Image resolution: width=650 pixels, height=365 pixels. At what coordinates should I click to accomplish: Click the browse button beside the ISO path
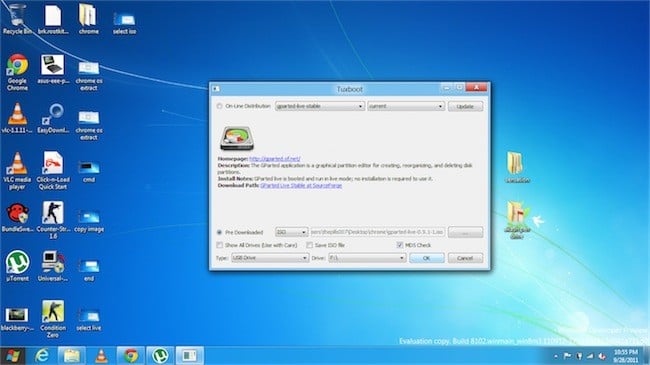(x=465, y=232)
